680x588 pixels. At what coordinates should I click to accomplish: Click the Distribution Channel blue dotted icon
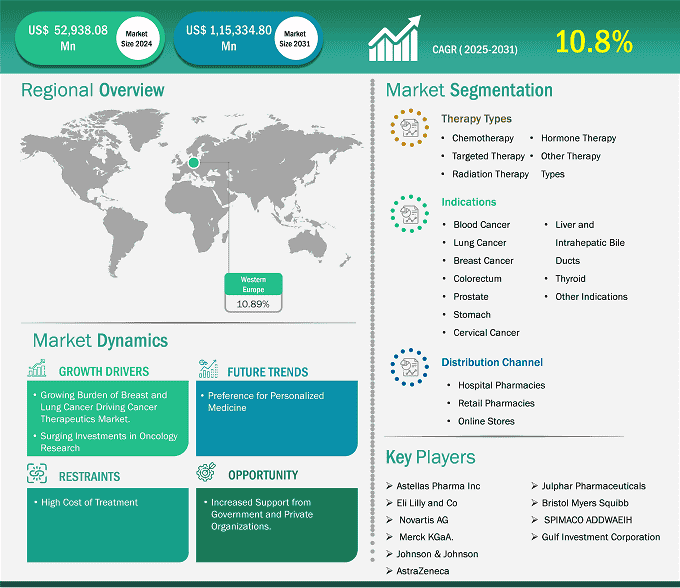[409, 367]
